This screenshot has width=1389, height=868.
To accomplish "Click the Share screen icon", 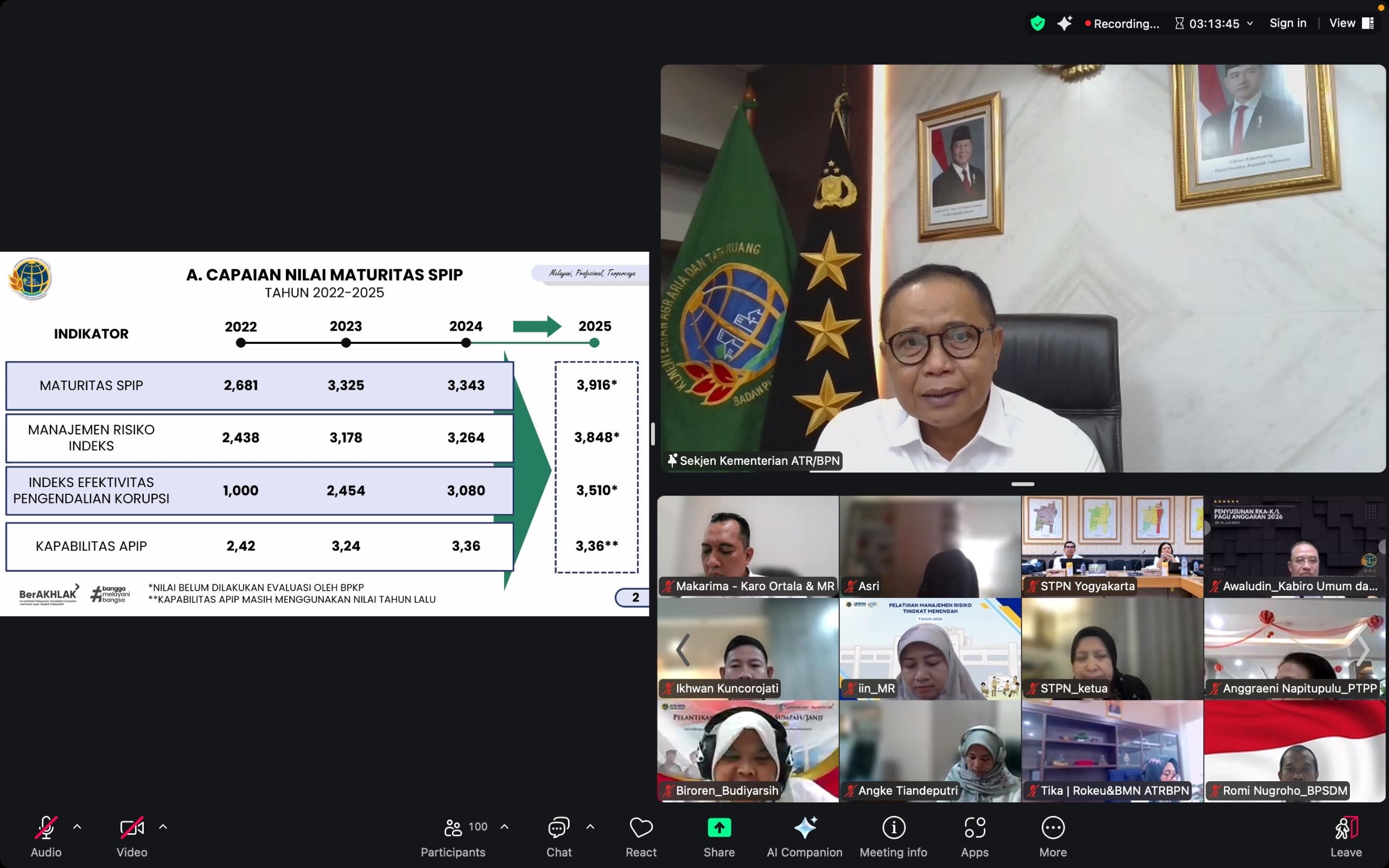I will point(718,827).
